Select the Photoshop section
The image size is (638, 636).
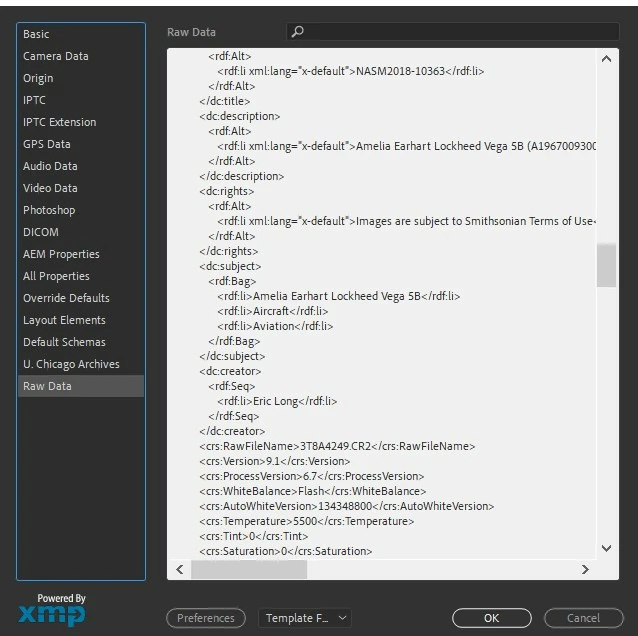pos(81,210)
